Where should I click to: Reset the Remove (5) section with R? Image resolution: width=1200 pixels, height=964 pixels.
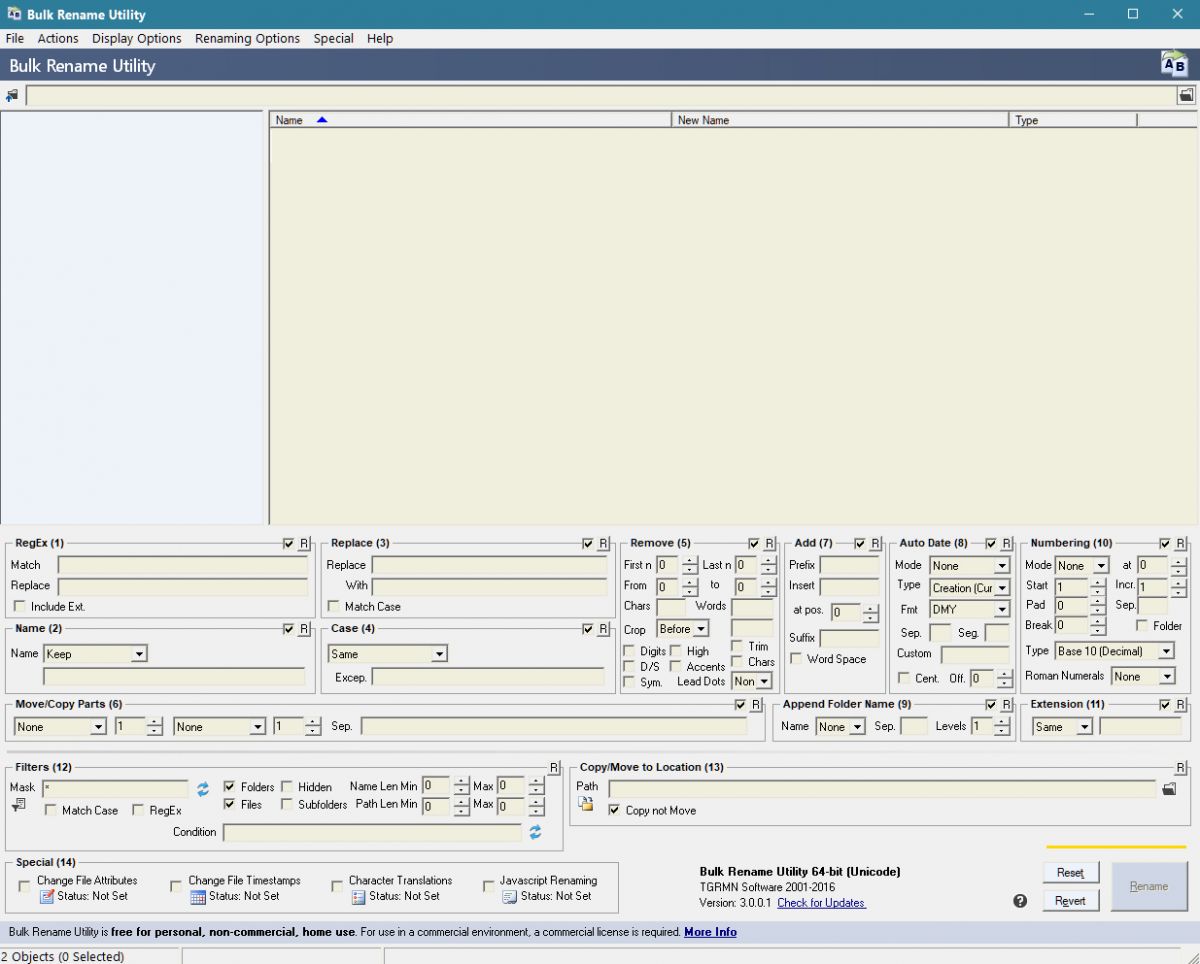[x=769, y=543]
